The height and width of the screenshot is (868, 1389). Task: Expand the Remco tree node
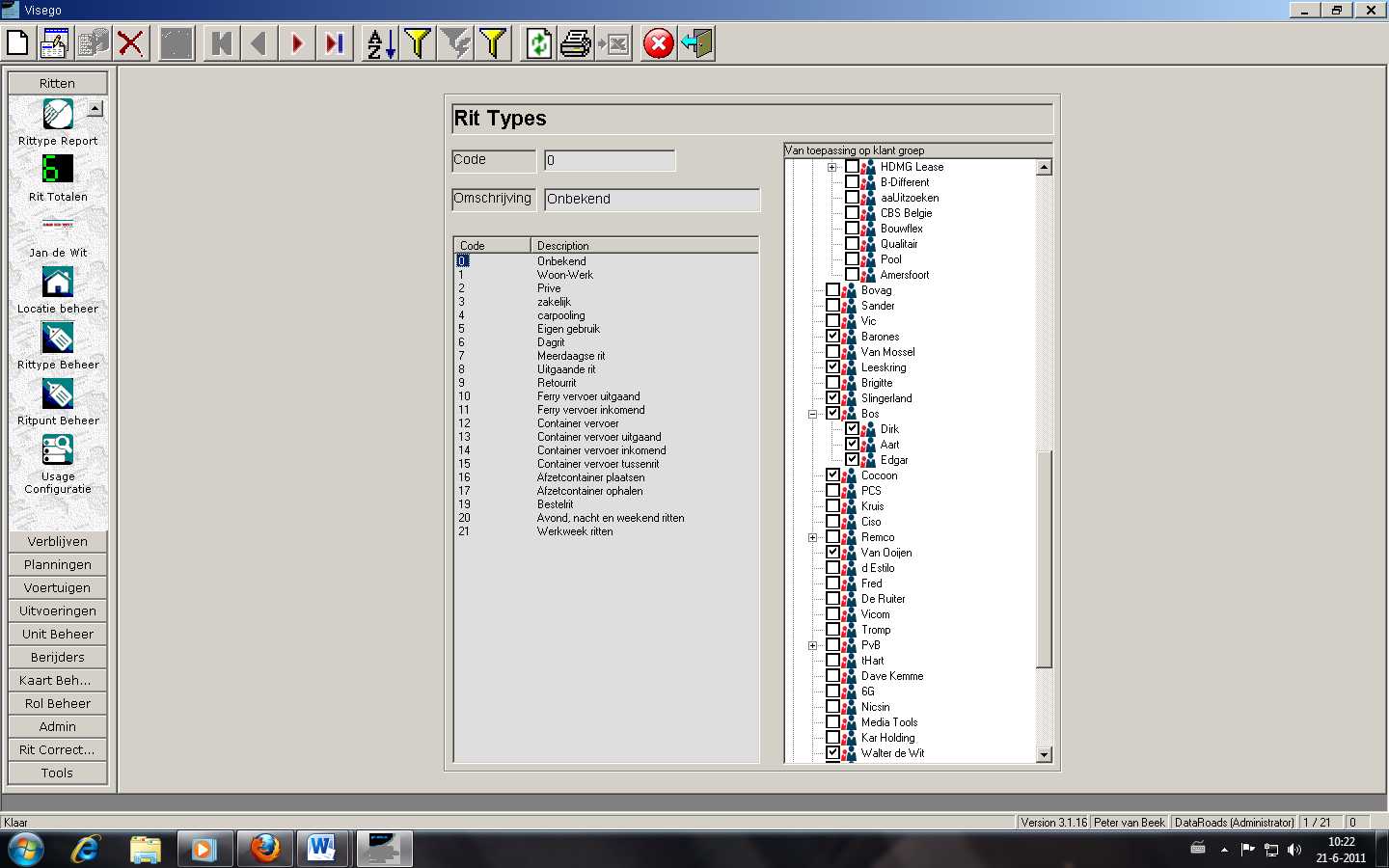click(x=812, y=537)
